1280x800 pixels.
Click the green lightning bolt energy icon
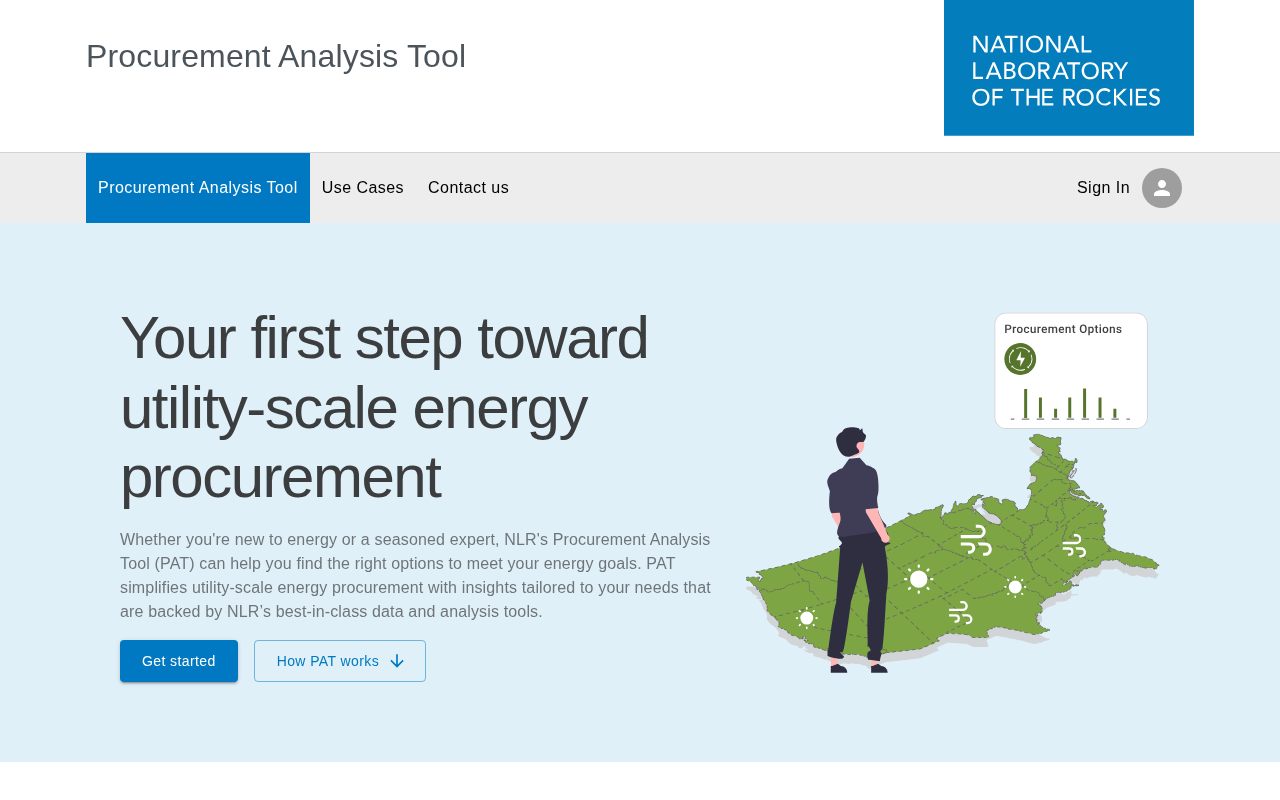pyautogui.click(x=1020, y=359)
